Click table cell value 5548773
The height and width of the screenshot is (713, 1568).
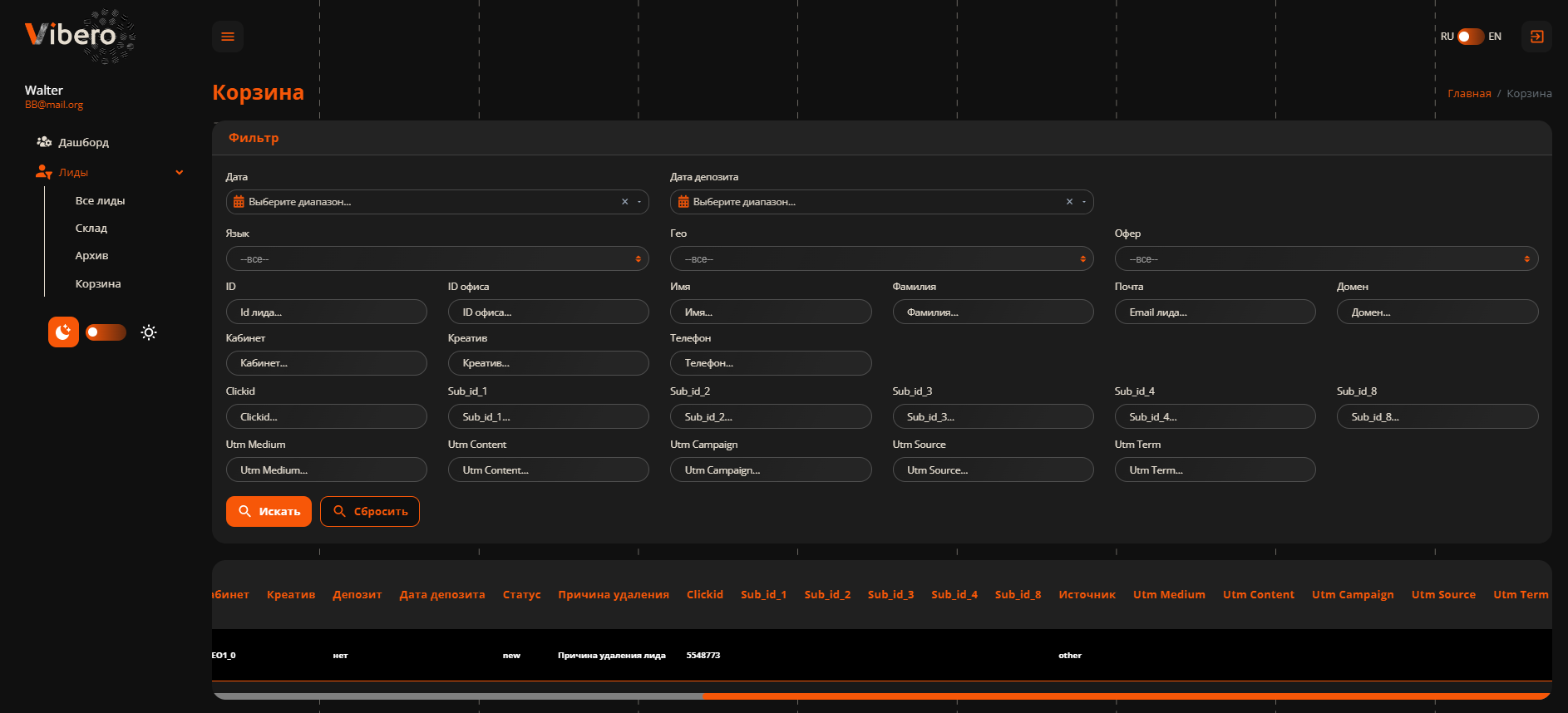[703, 656]
